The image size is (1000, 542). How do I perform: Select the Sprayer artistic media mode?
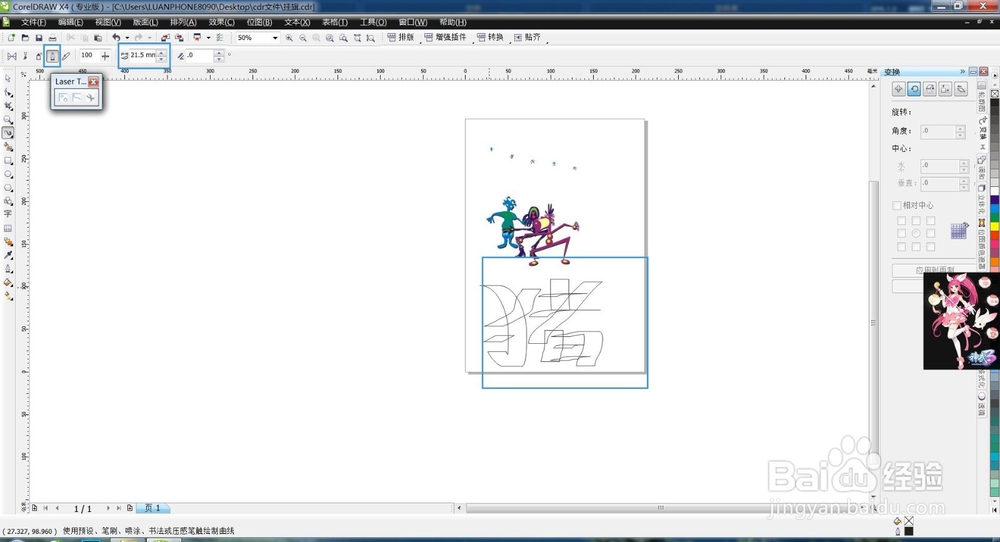(38, 56)
